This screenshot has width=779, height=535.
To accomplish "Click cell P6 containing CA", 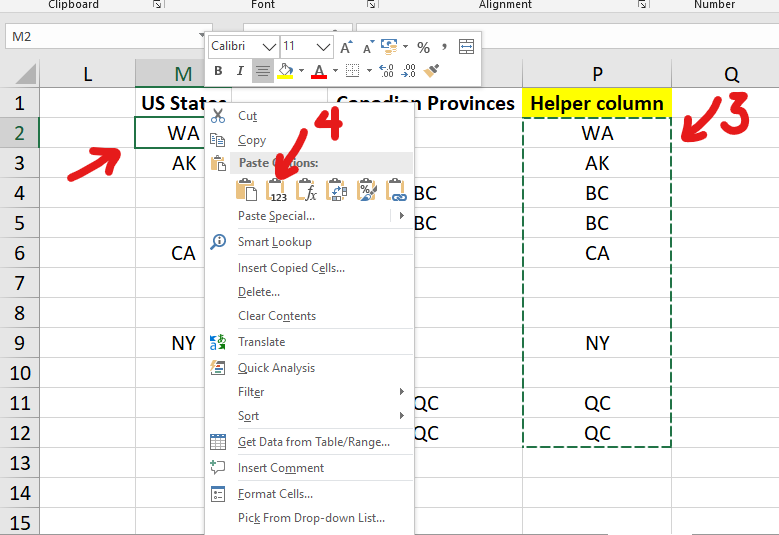I will click(597, 253).
